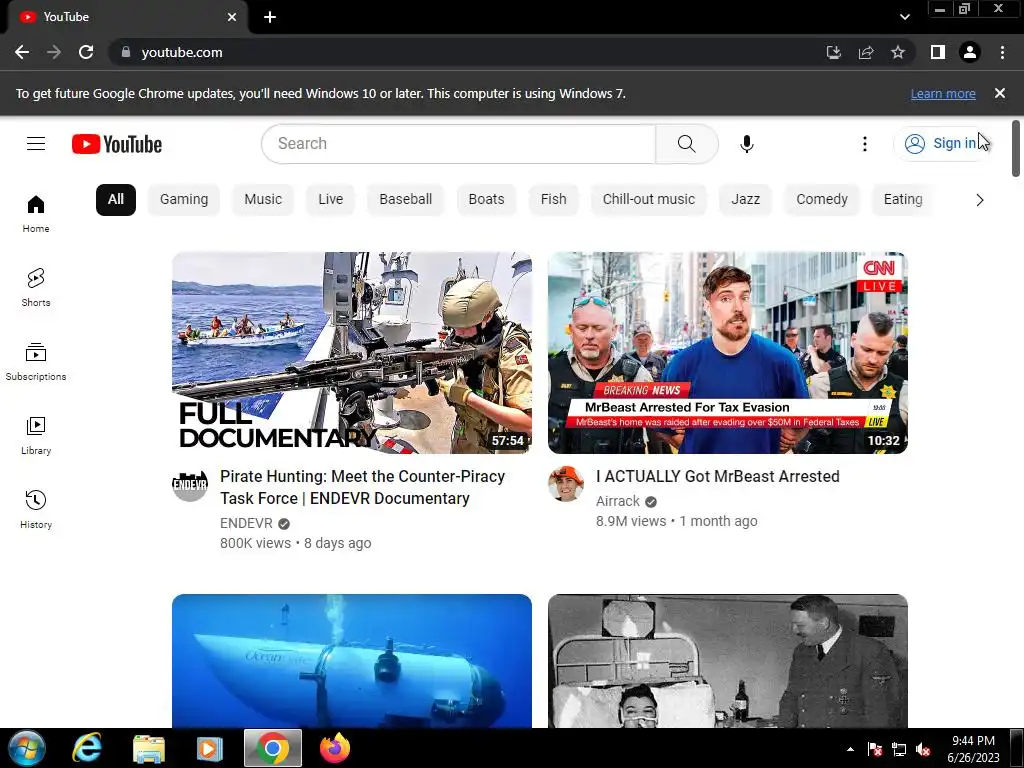This screenshot has height=768, width=1024.
Task: Show more category chips with right arrow
Action: click(980, 200)
